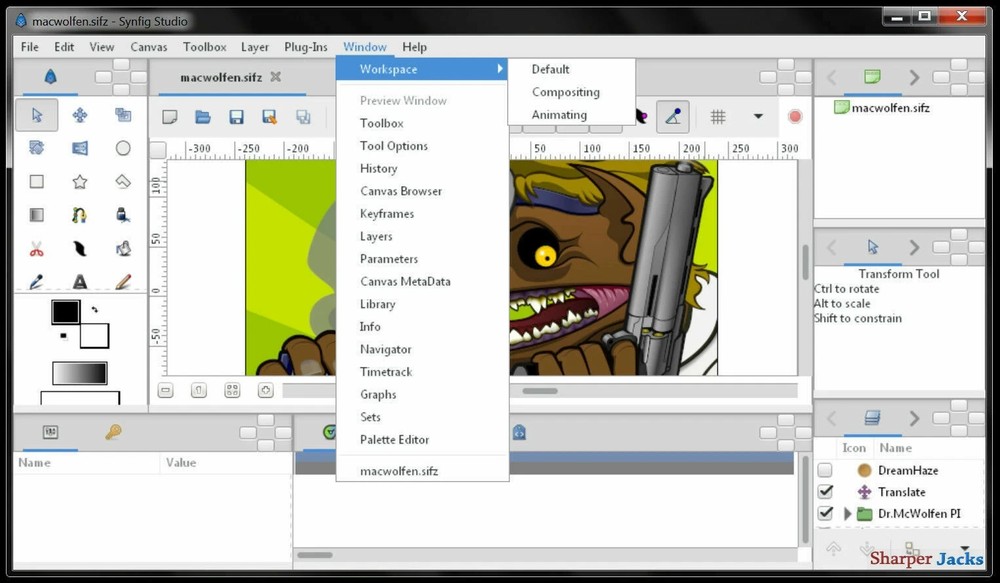Expand the Dr.McWolfen PI layer group
Image resolution: width=1000 pixels, height=583 pixels.
847,513
